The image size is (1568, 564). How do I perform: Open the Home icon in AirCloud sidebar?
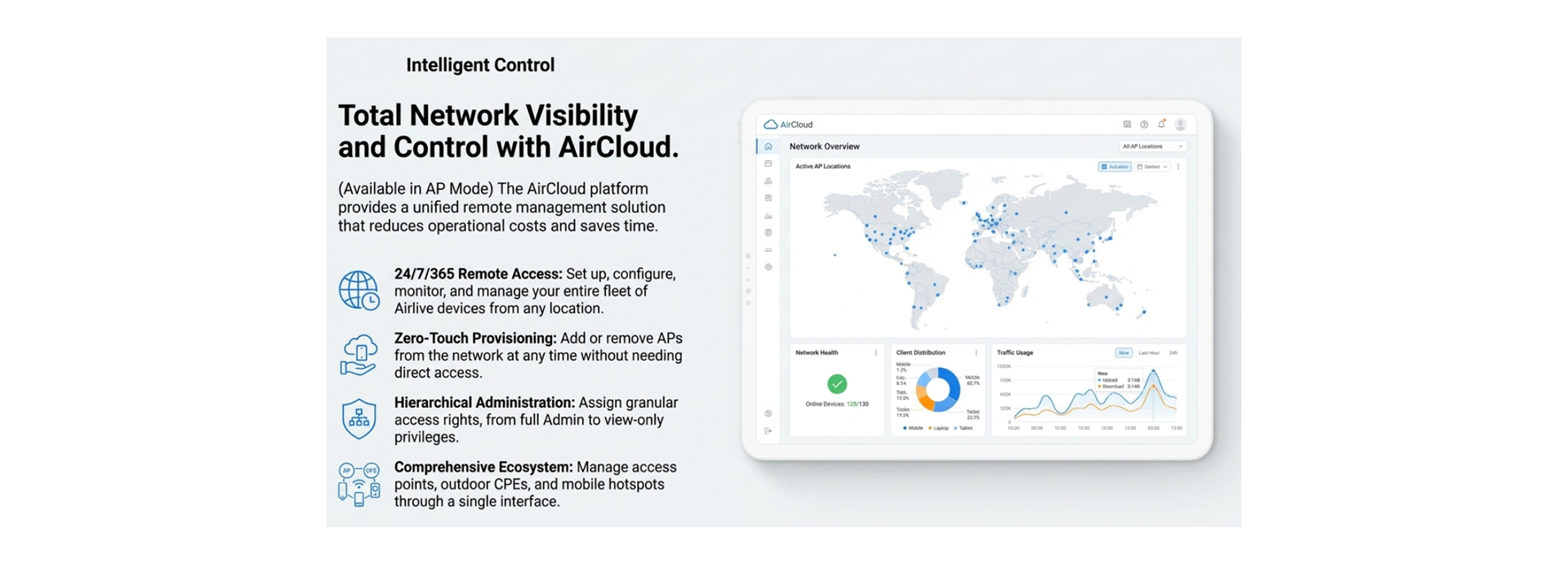[768, 146]
